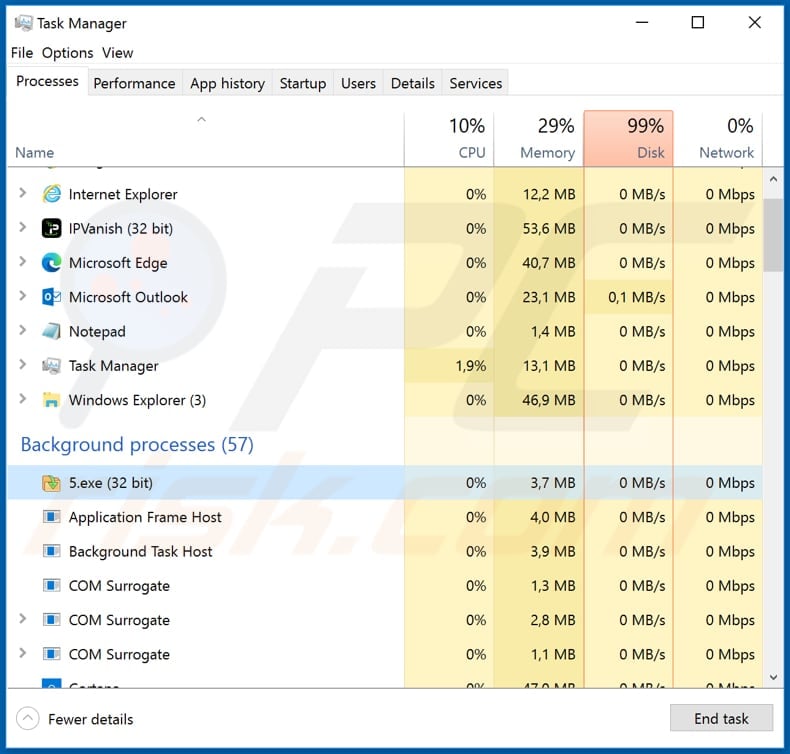Switch to the Users tab
Screen dimensions: 790x754
point(358,83)
